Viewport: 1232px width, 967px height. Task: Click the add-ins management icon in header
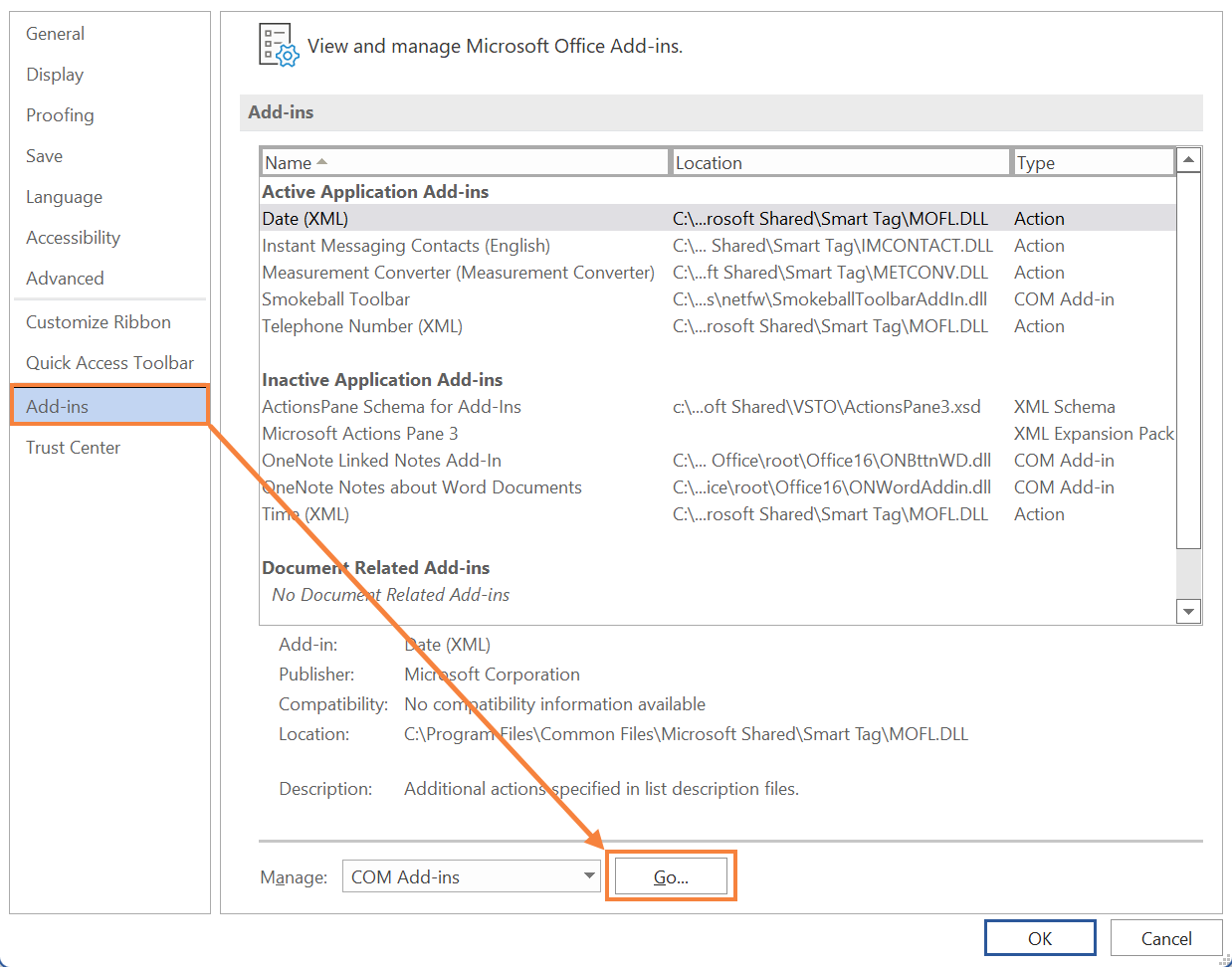pos(279,46)
